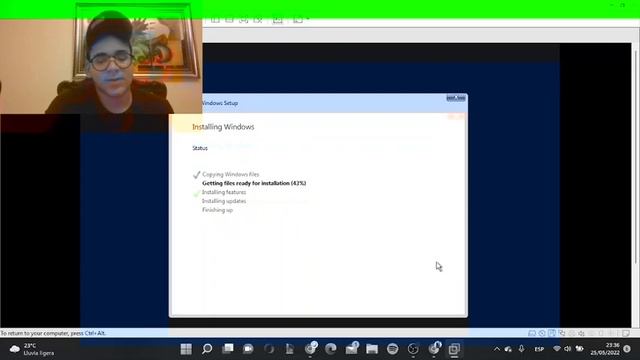Viewport: 640px width, 360px height.
Task: Open Spotify from the taskbar
Action: point(393,349)
